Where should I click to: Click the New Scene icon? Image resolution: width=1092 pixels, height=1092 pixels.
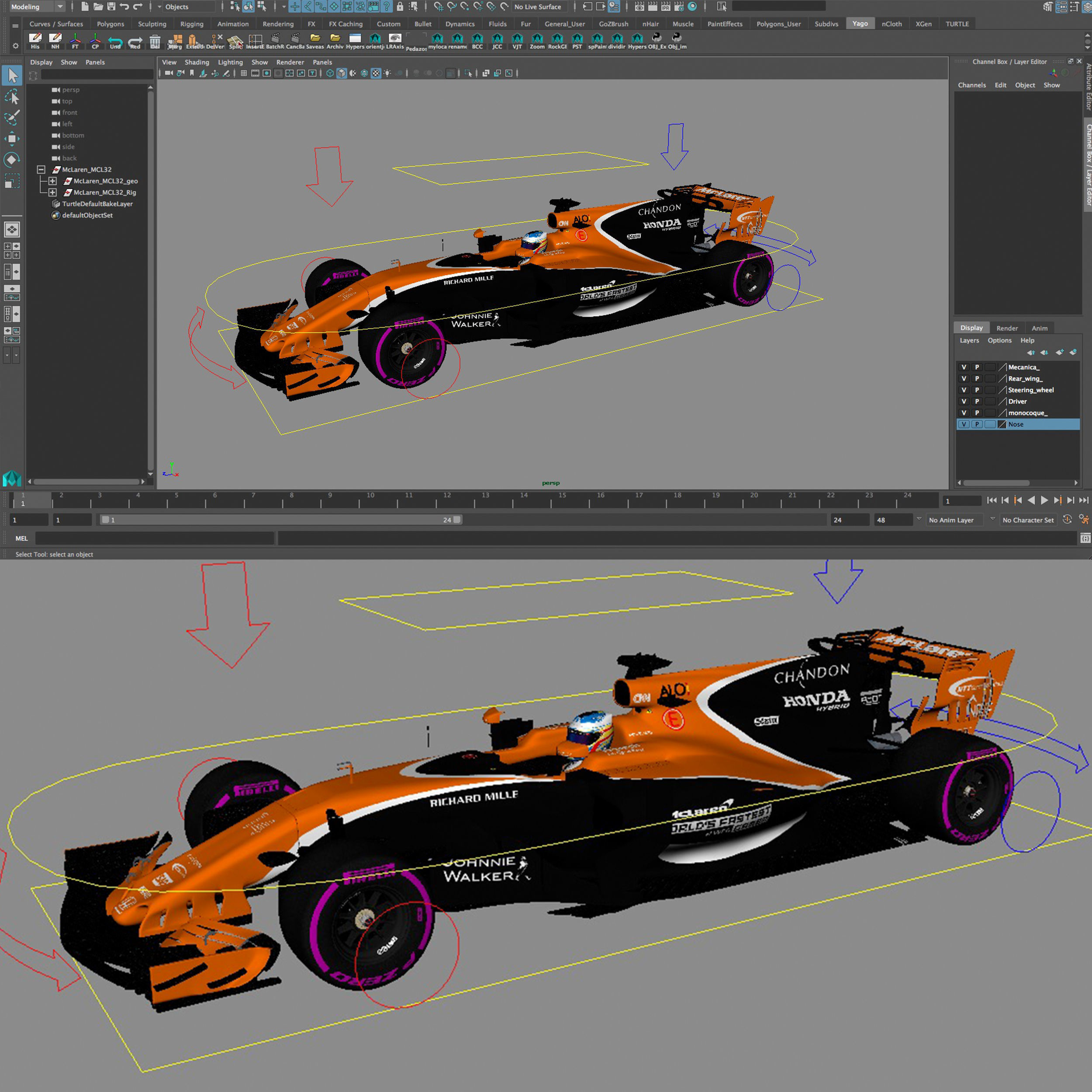[85, 7]
